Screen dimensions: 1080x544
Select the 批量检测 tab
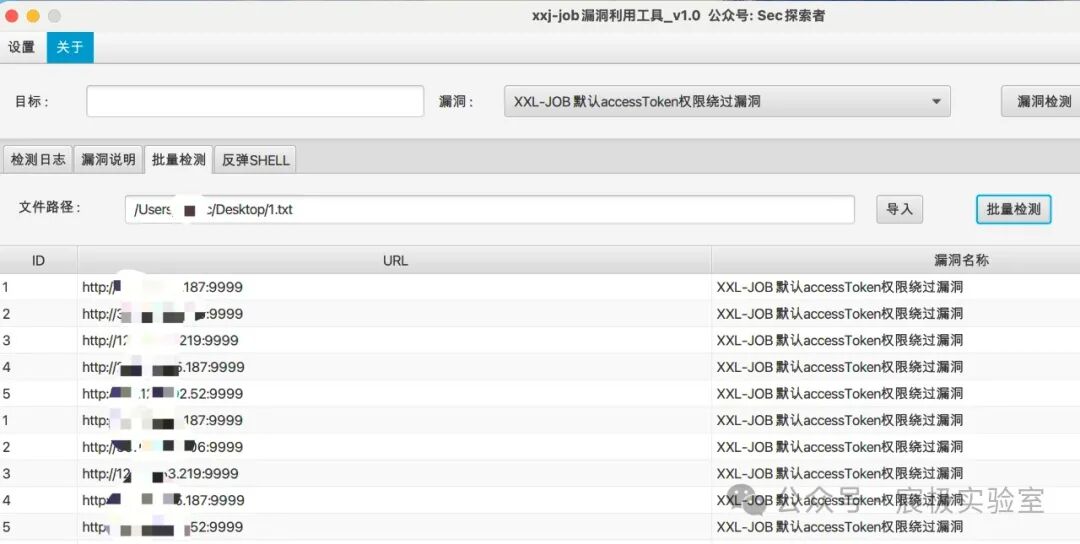coord(178,160)
